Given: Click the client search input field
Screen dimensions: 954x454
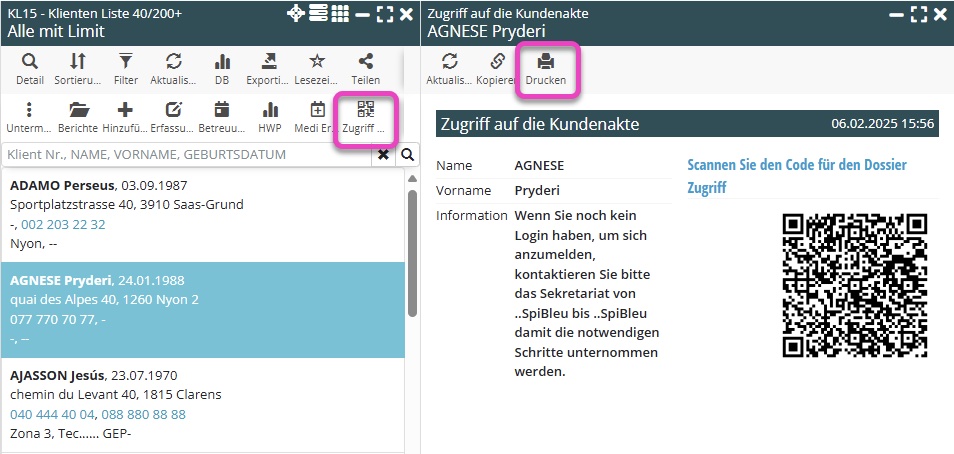Looking at the screenshot, I should click(x=188, y=155).
